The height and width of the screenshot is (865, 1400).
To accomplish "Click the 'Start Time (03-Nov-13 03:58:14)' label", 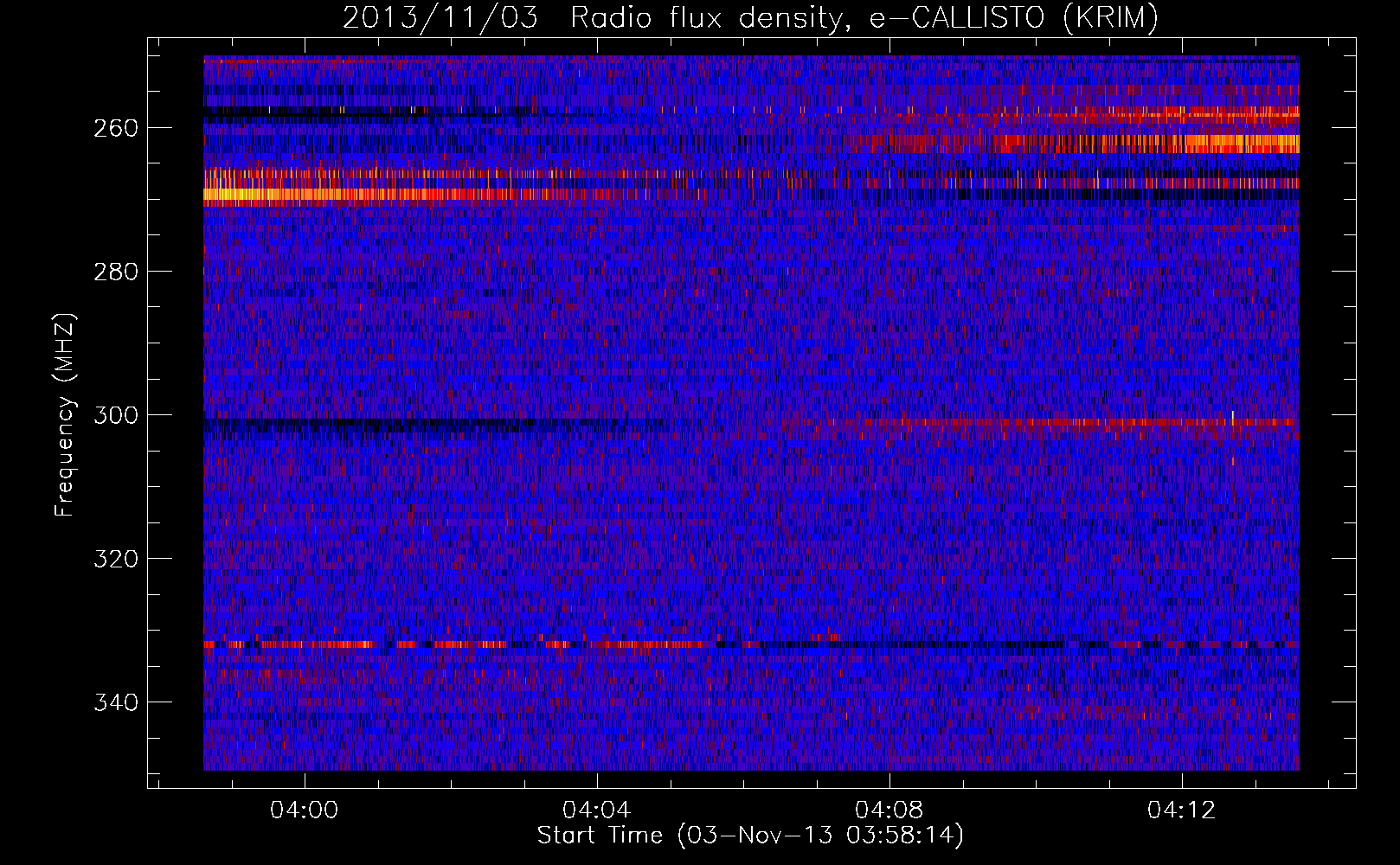I will coord(750,836).
